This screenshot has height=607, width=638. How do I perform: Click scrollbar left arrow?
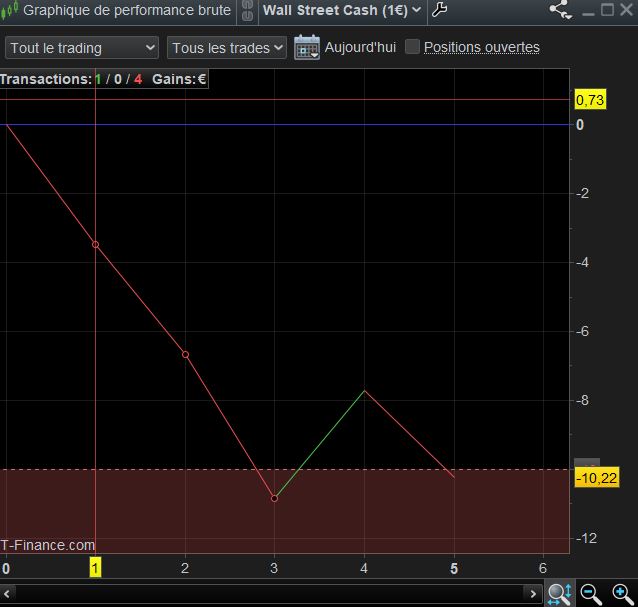pyautogui.click(x=7, y=594)
